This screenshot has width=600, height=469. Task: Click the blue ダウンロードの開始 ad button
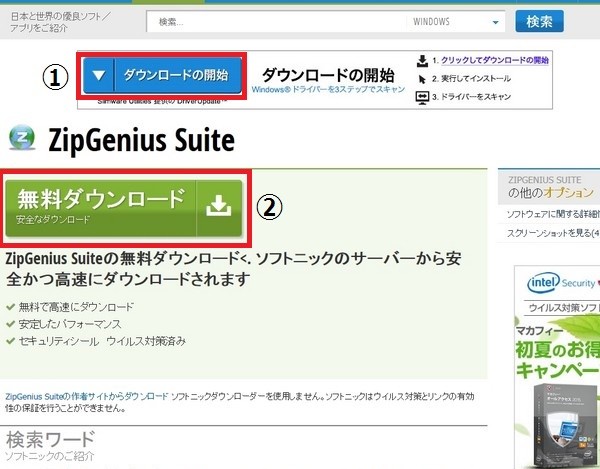(x=162, y=75)
